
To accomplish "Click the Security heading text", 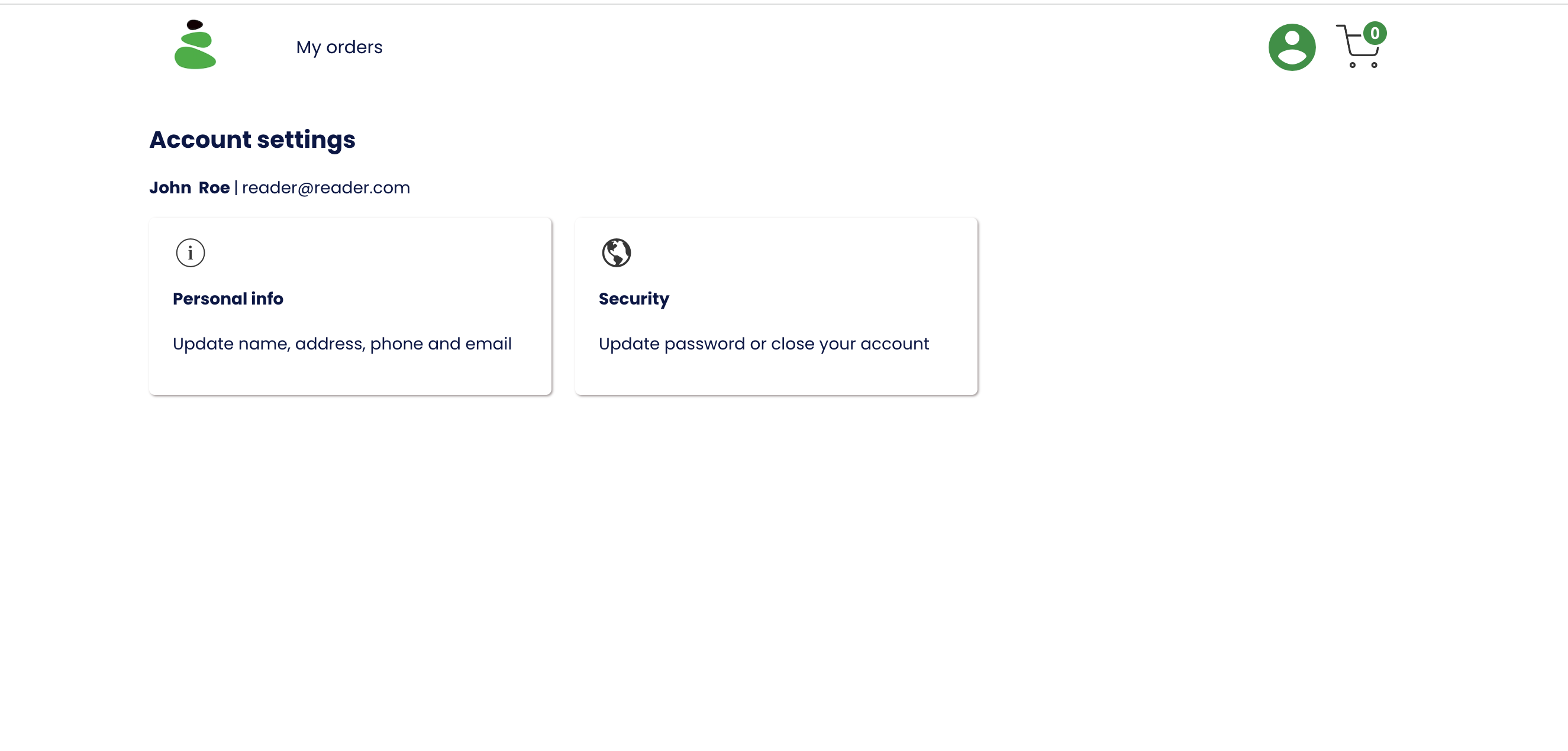I will (634, 299).
